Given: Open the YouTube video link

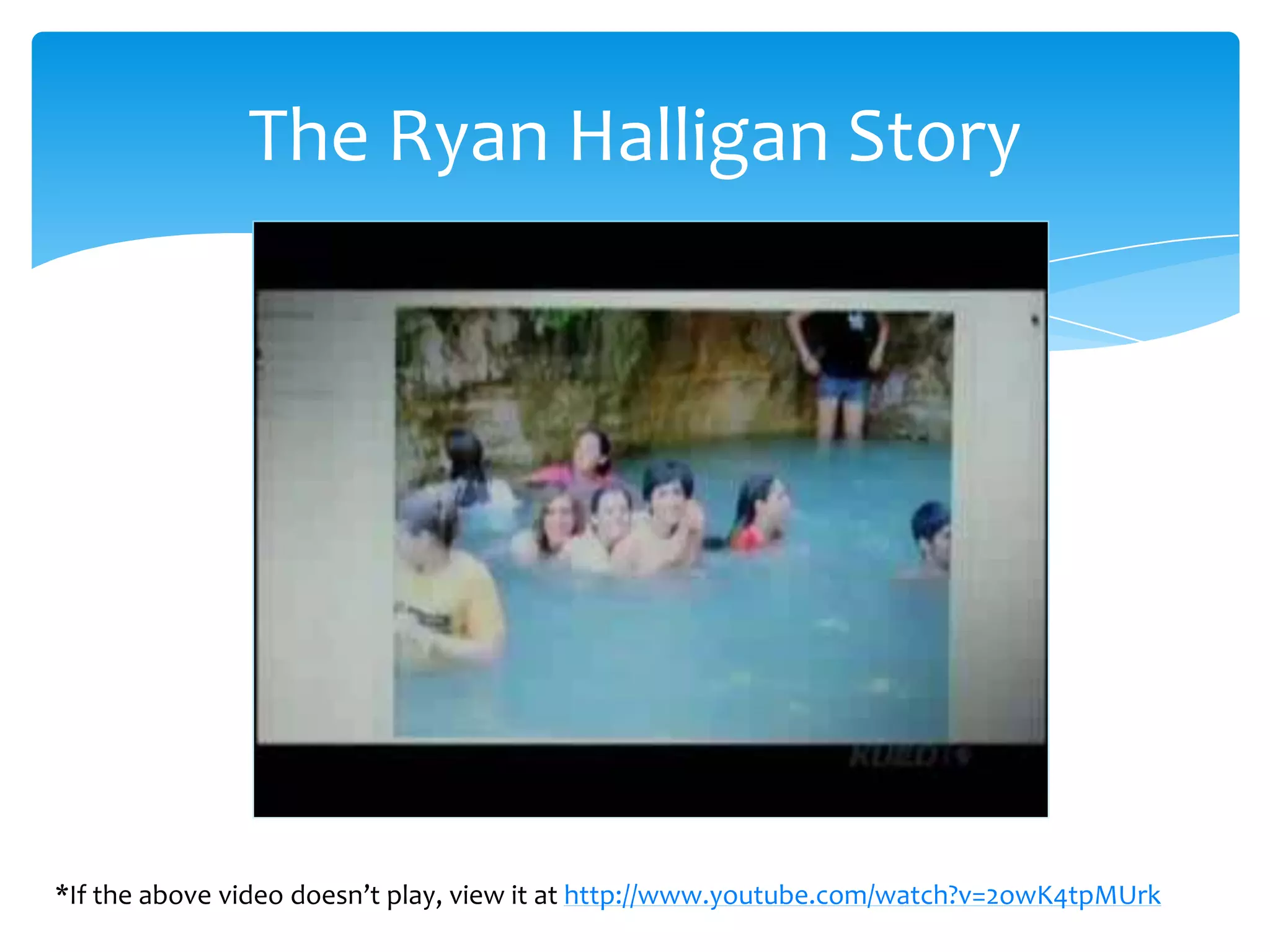Looking at the screenshot, I should pyautogui.click(x=862, y=896).
